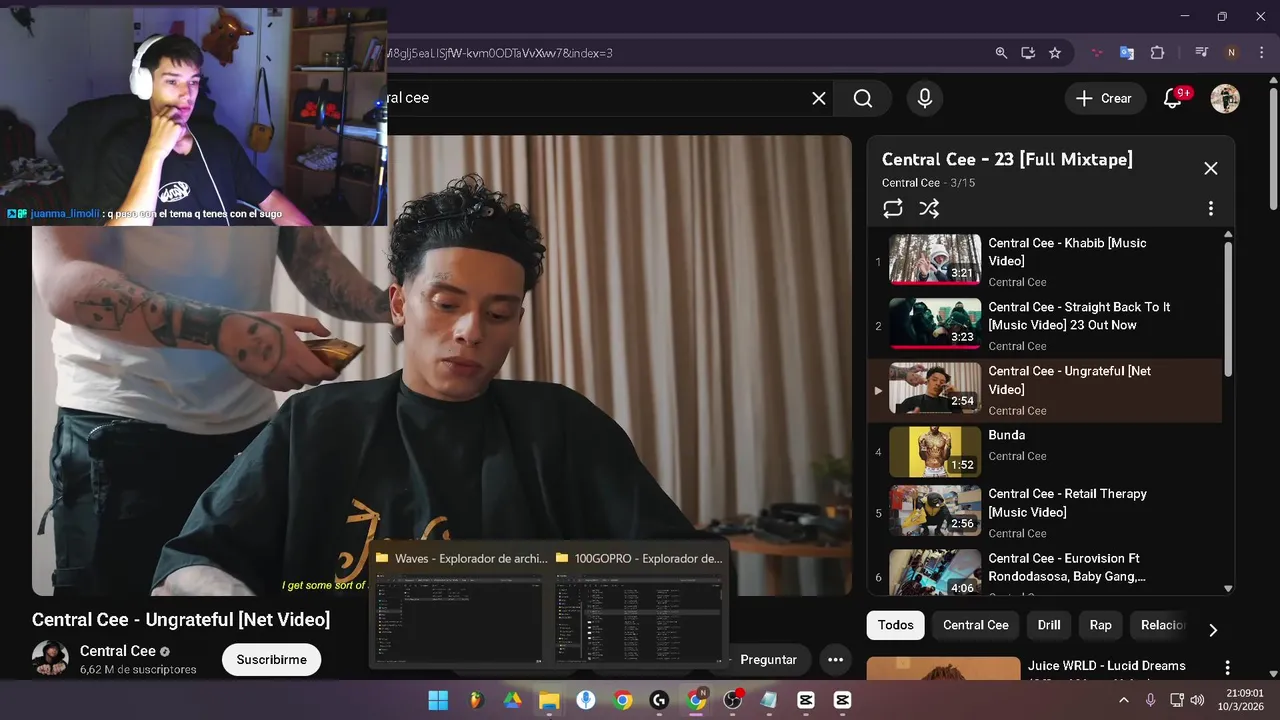Screen dimensions: 1280x720
Task: Open Eurovision Ft Rondodasosa thumbnail
Action: coord(935,573)
